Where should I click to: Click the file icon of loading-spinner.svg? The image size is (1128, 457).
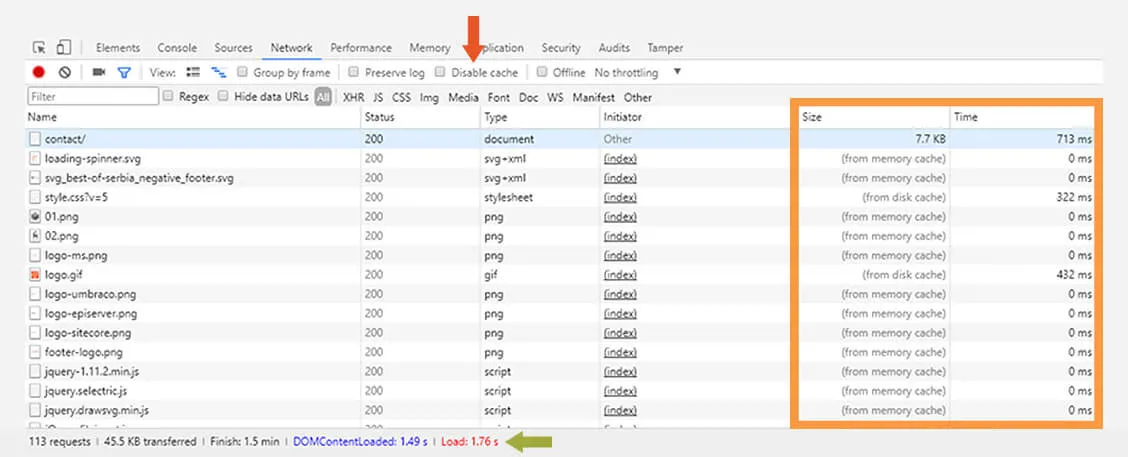pyautogui.click(x=35, y=158)
